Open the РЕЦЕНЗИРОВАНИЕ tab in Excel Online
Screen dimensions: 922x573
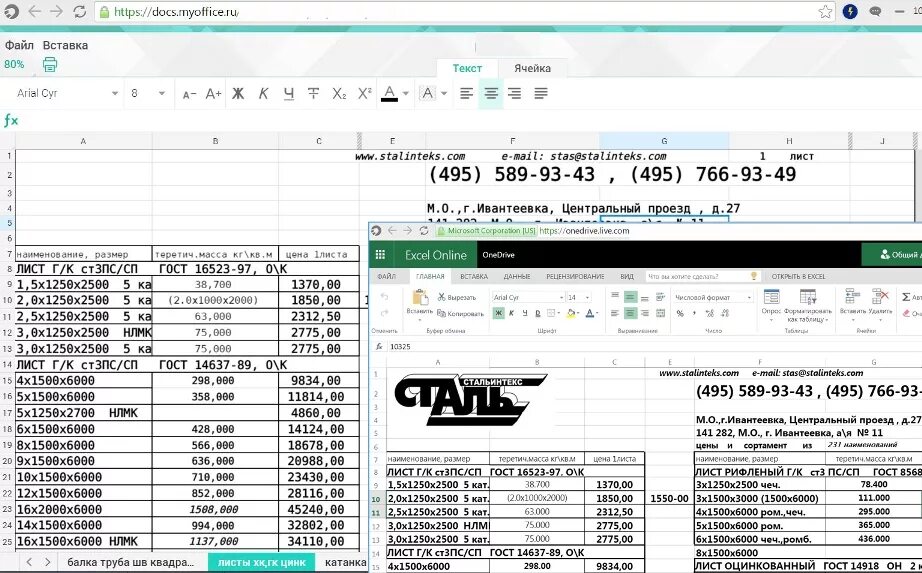(575, 276)
